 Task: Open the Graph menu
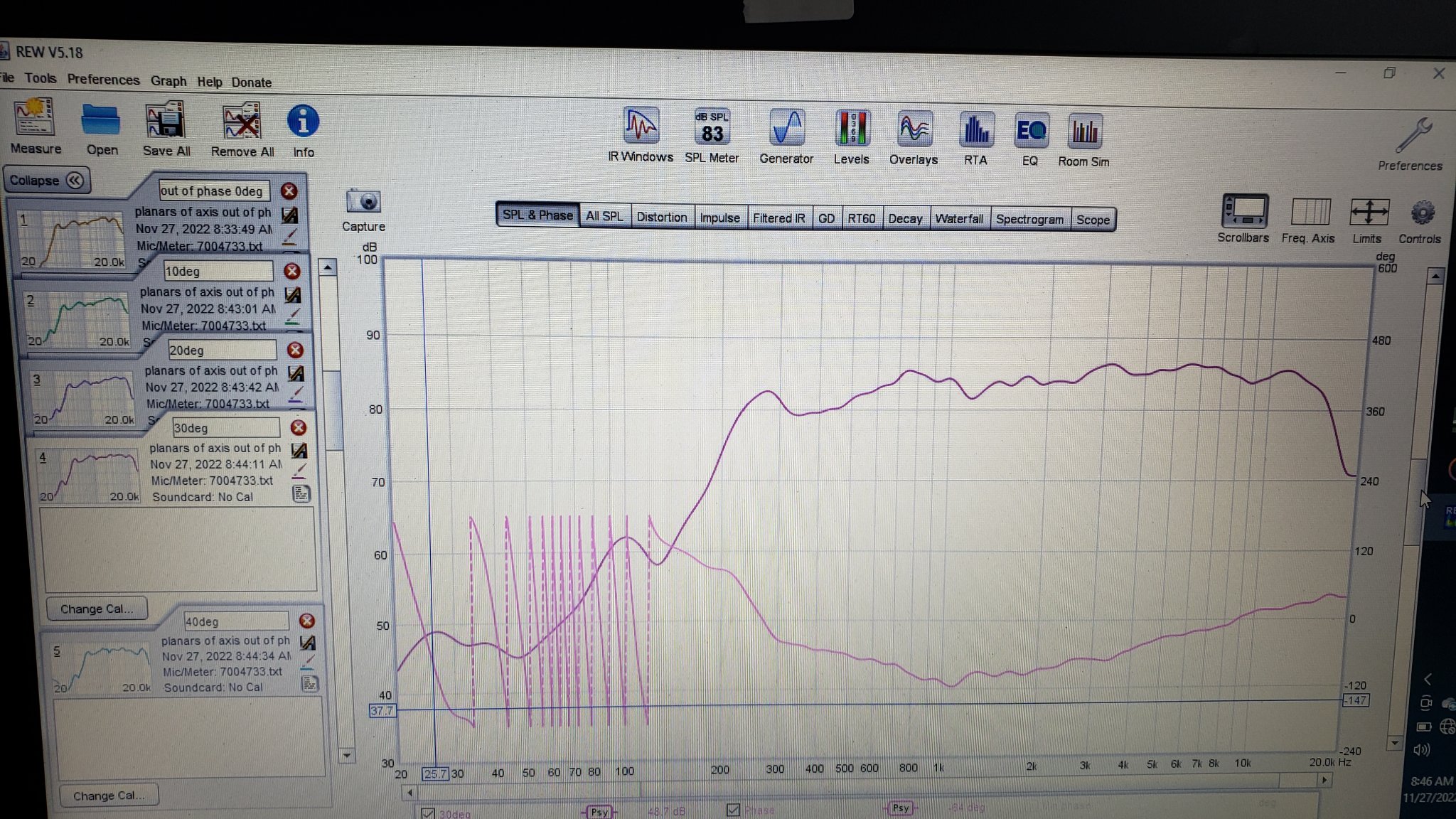coord(168,81)
